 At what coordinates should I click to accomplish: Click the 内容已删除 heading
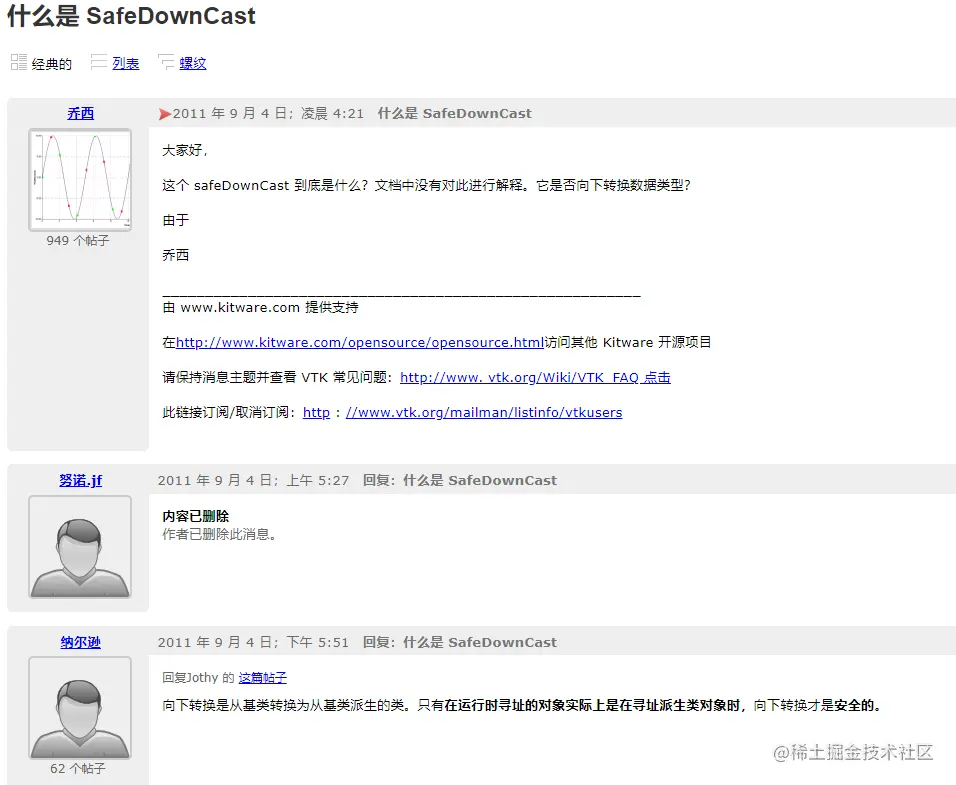[x=196, y=516]
